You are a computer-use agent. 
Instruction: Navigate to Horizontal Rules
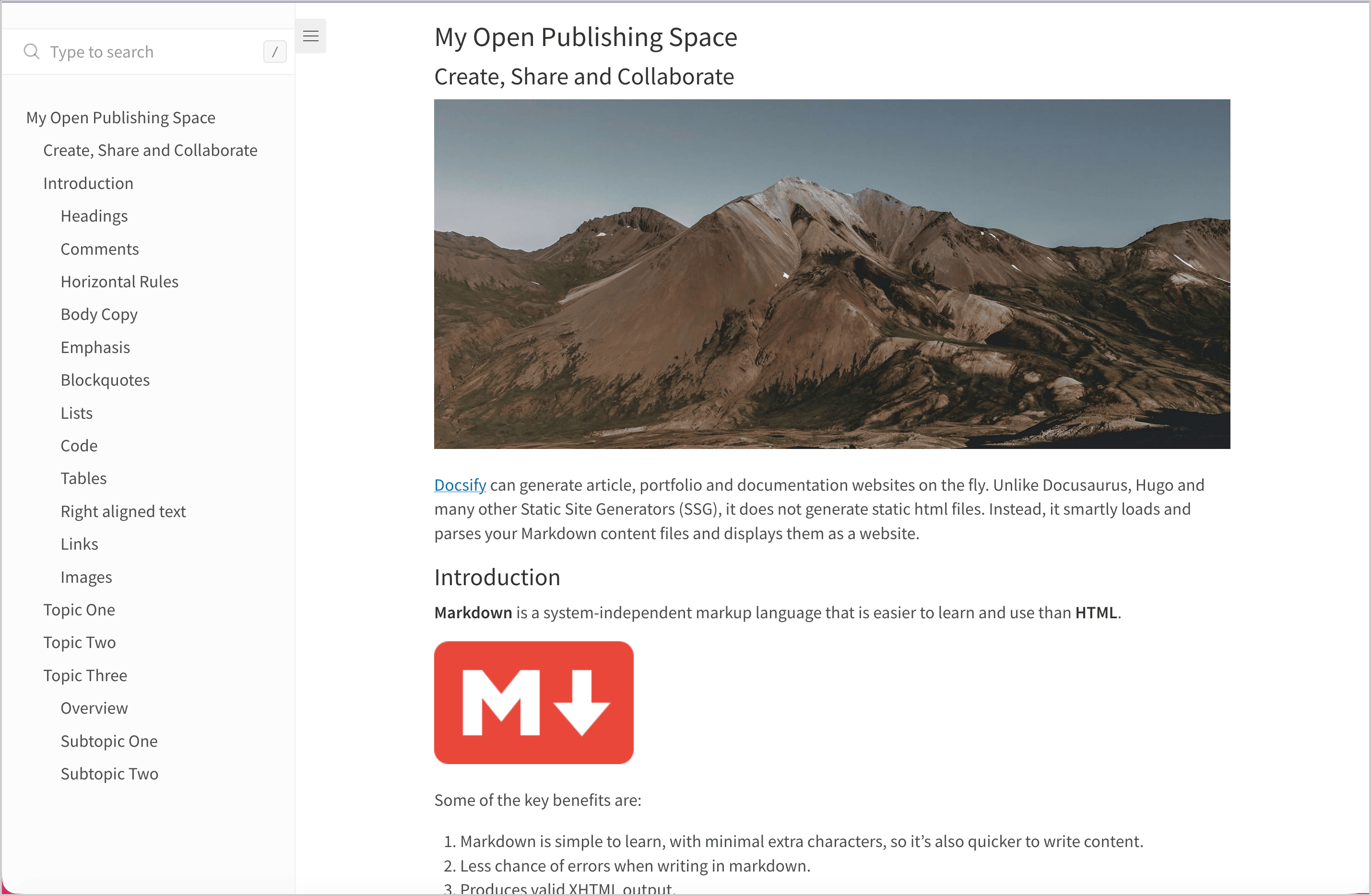click(x=119, y=281)
